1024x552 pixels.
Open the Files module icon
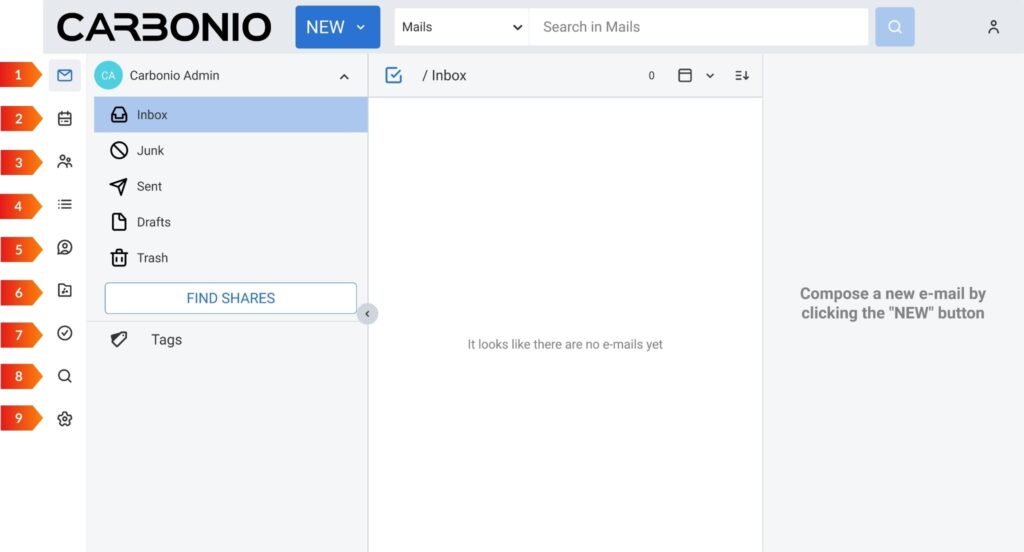tap(65, 291)
